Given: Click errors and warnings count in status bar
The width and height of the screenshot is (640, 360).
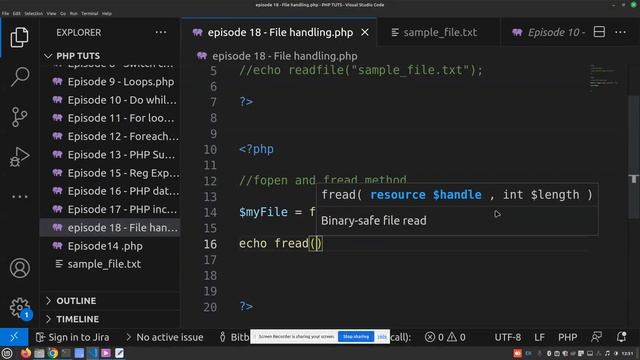Looking at the screenshot, I should (x=445, y=337).
